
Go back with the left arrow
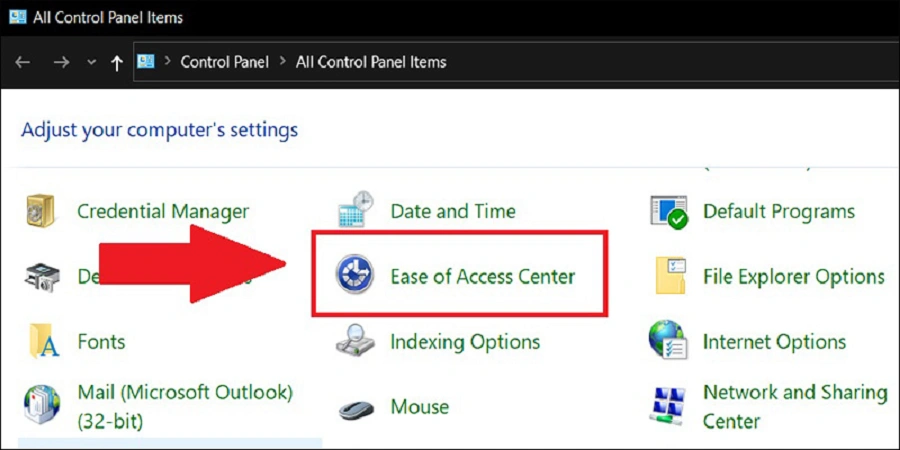pos(22,62)
